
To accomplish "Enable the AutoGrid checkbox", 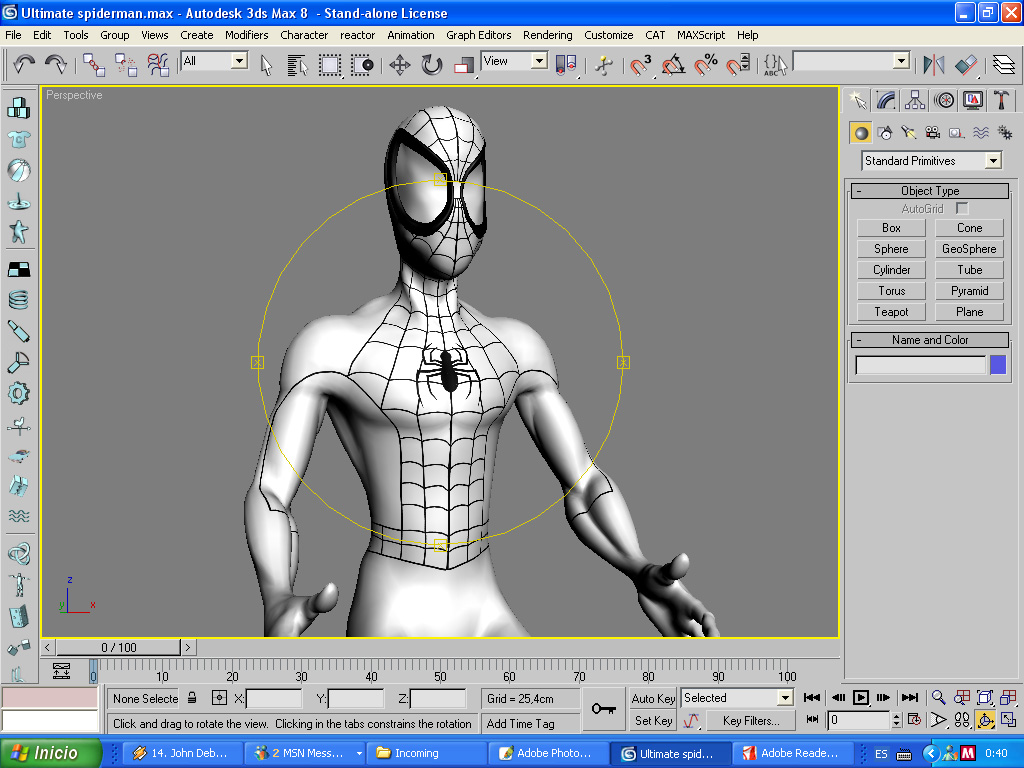I will coord(962,209).
